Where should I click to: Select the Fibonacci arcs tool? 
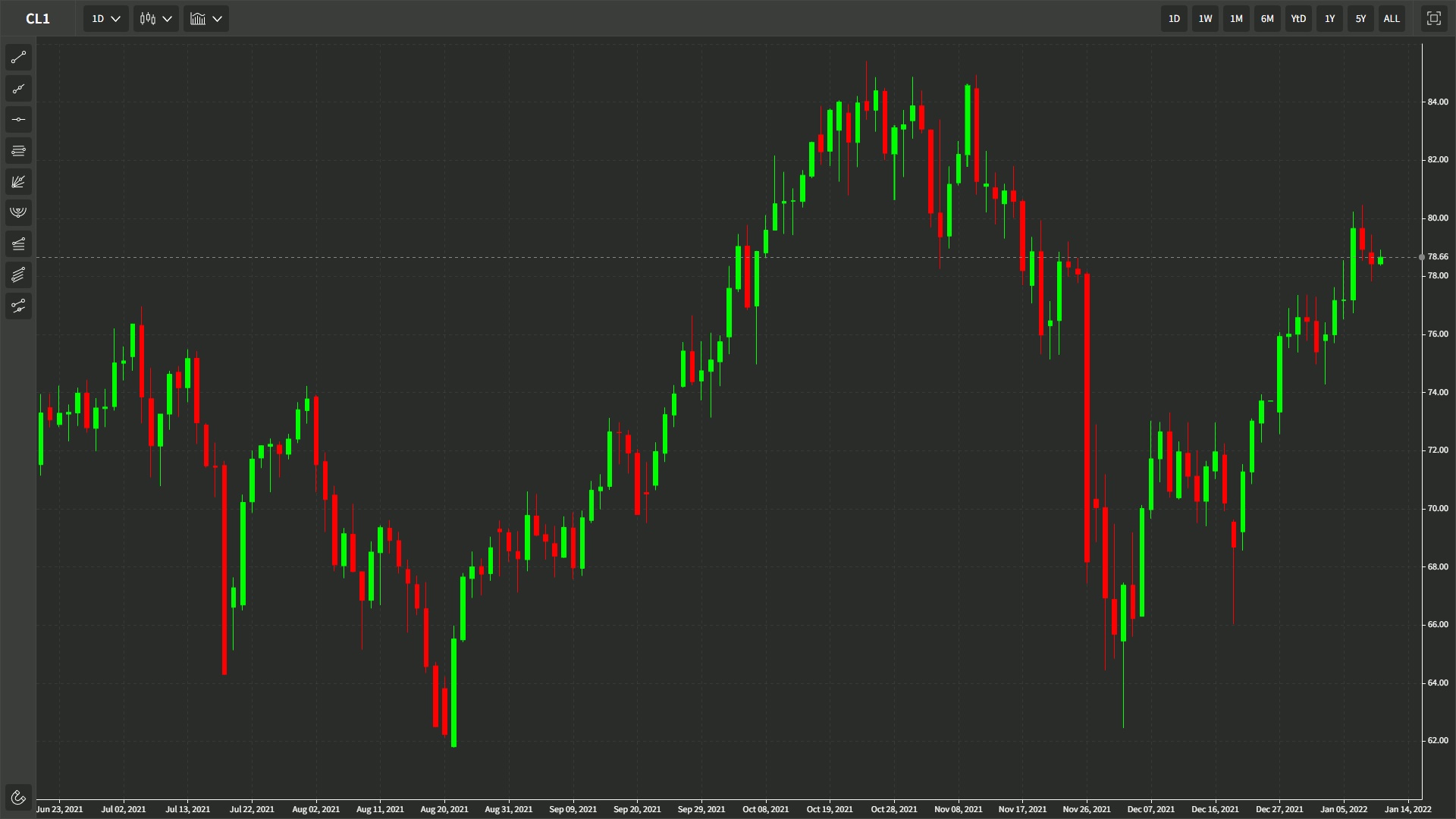(x=18, y=212)
